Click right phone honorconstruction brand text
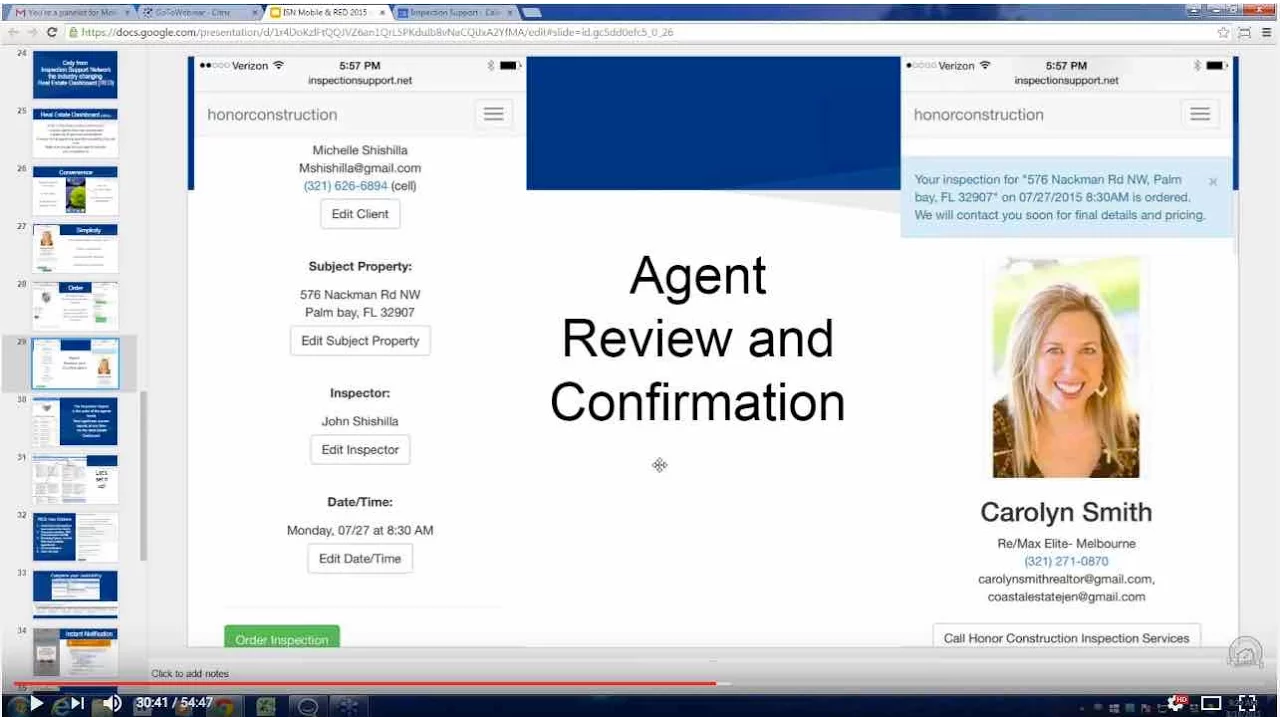Image resolution: width=1280 pixels, height=720 pixels. point(978,115)
